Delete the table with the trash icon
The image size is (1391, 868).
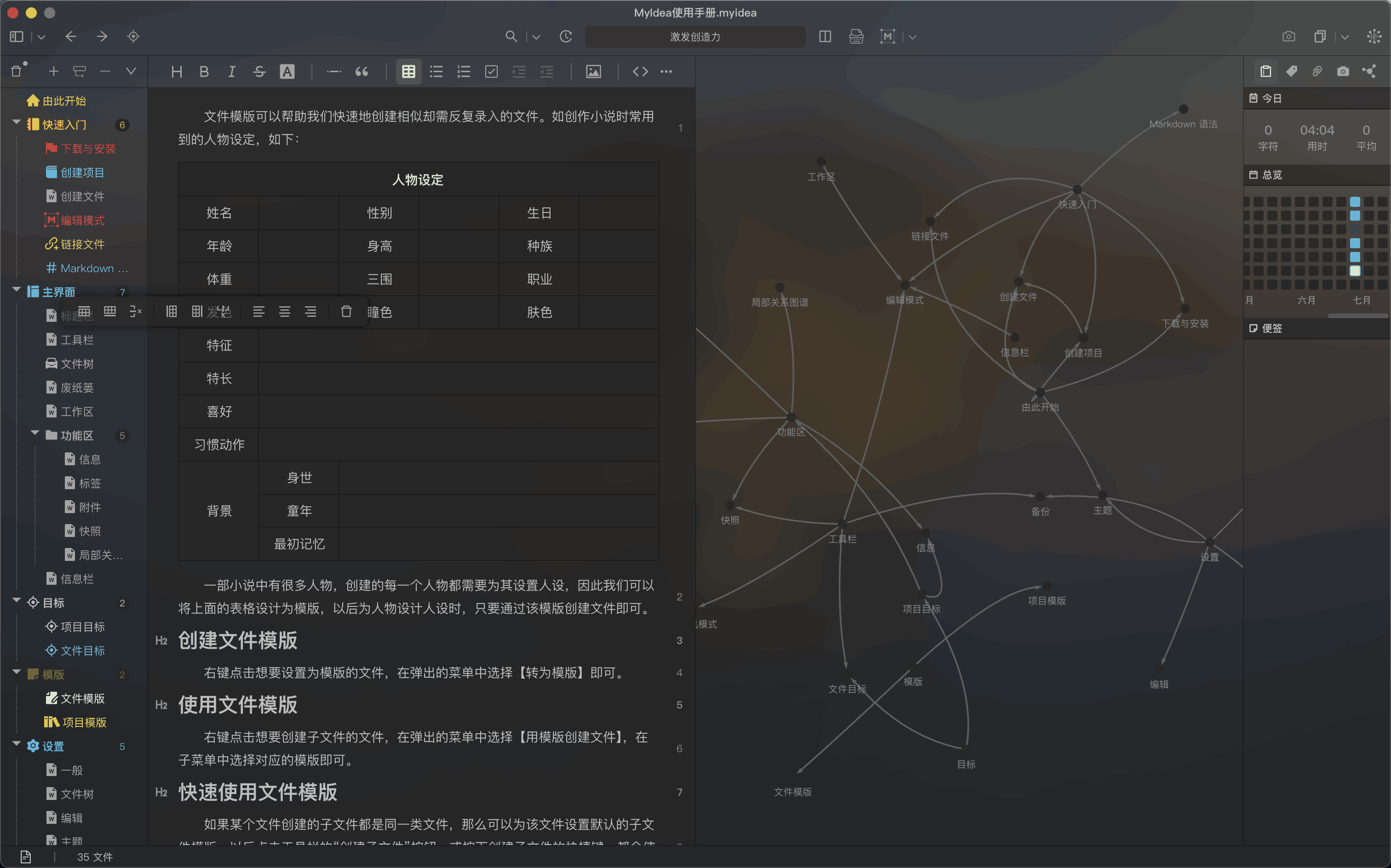[x=346, y=312]
